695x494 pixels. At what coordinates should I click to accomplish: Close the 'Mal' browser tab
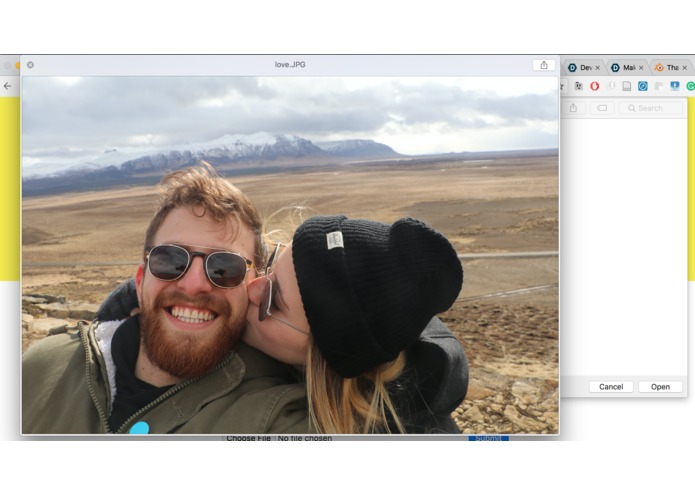point(641,68)
